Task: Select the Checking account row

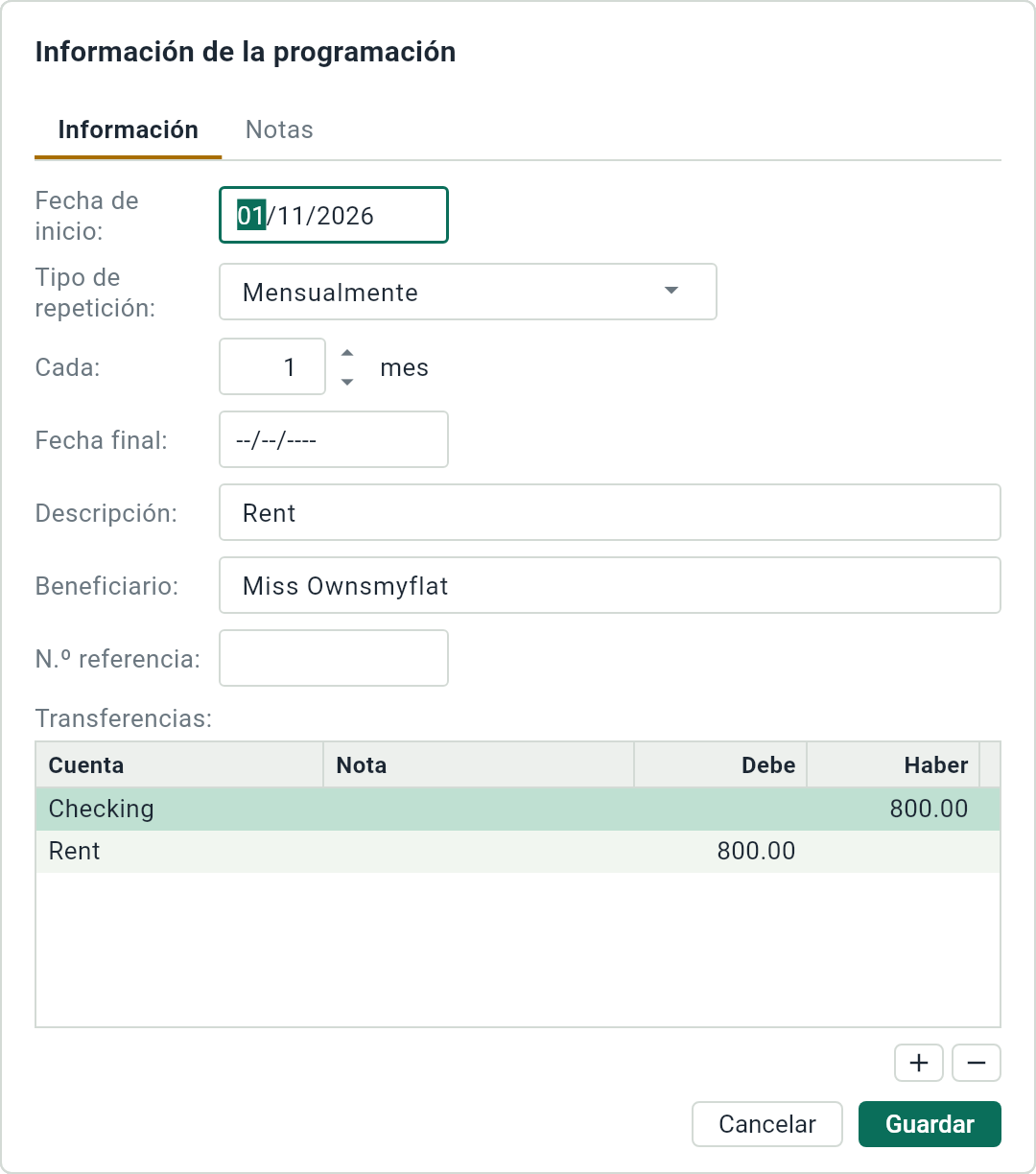Action: pyautogui.click(x=518, y=809)
